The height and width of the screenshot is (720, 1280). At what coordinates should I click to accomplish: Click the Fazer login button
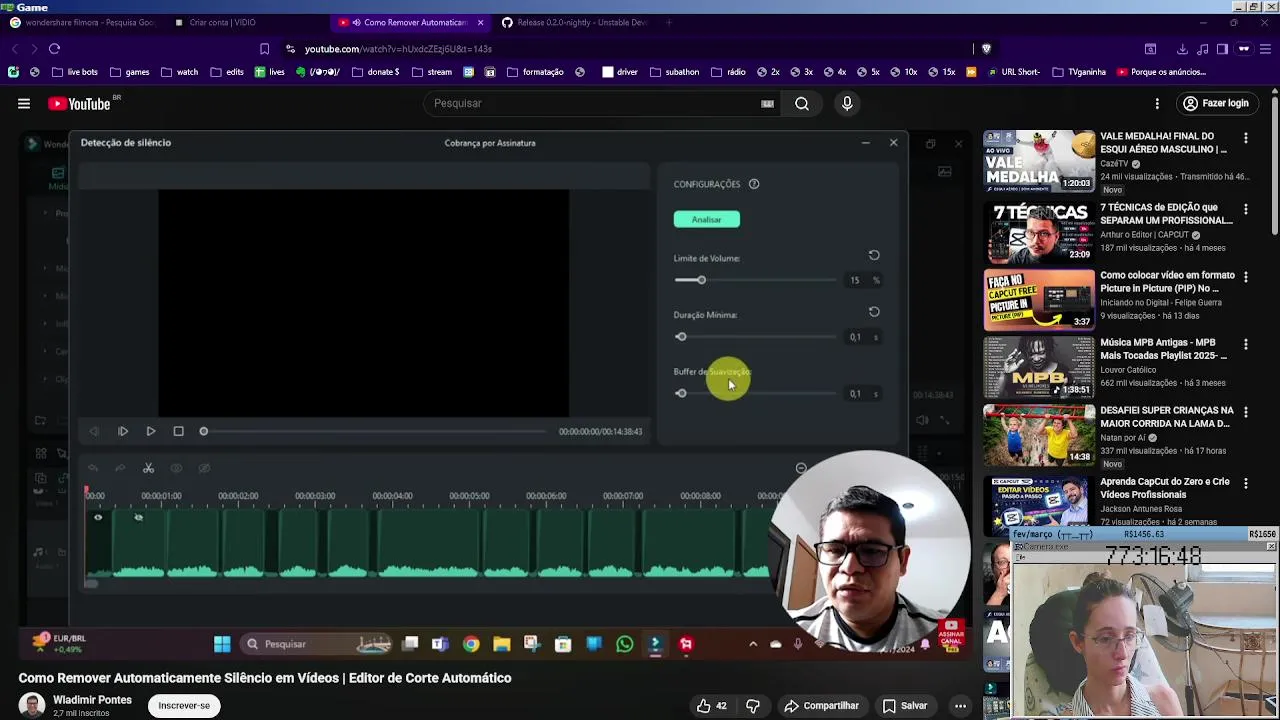(1215, 103)
